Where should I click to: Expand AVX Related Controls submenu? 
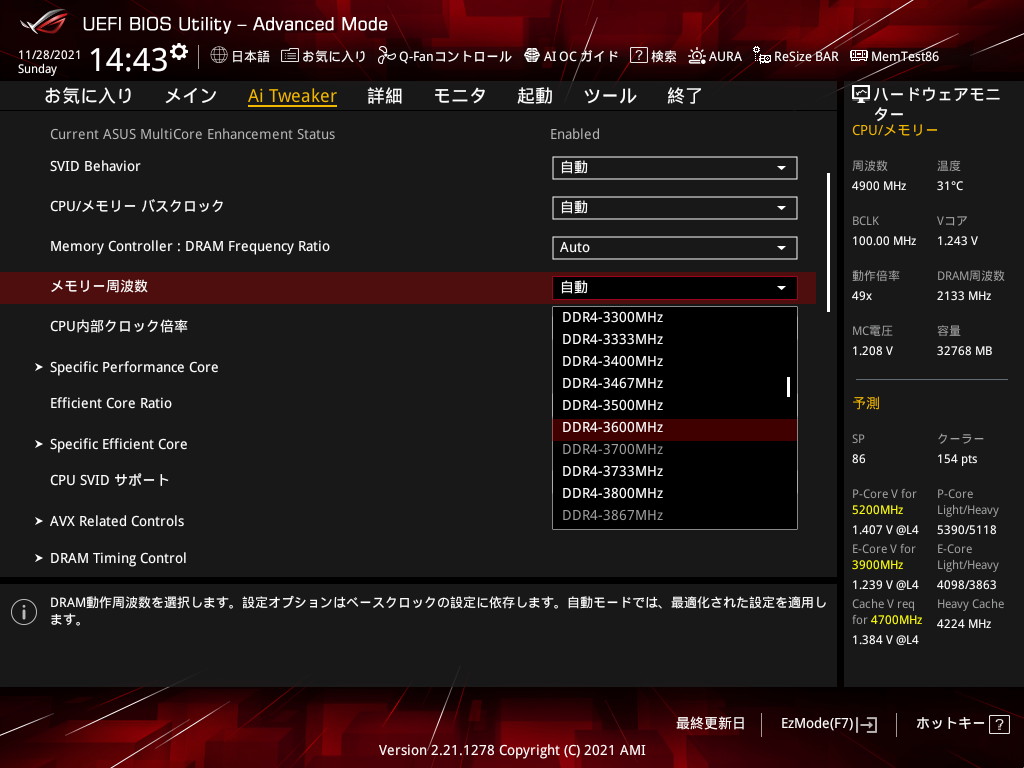(117, 521)
